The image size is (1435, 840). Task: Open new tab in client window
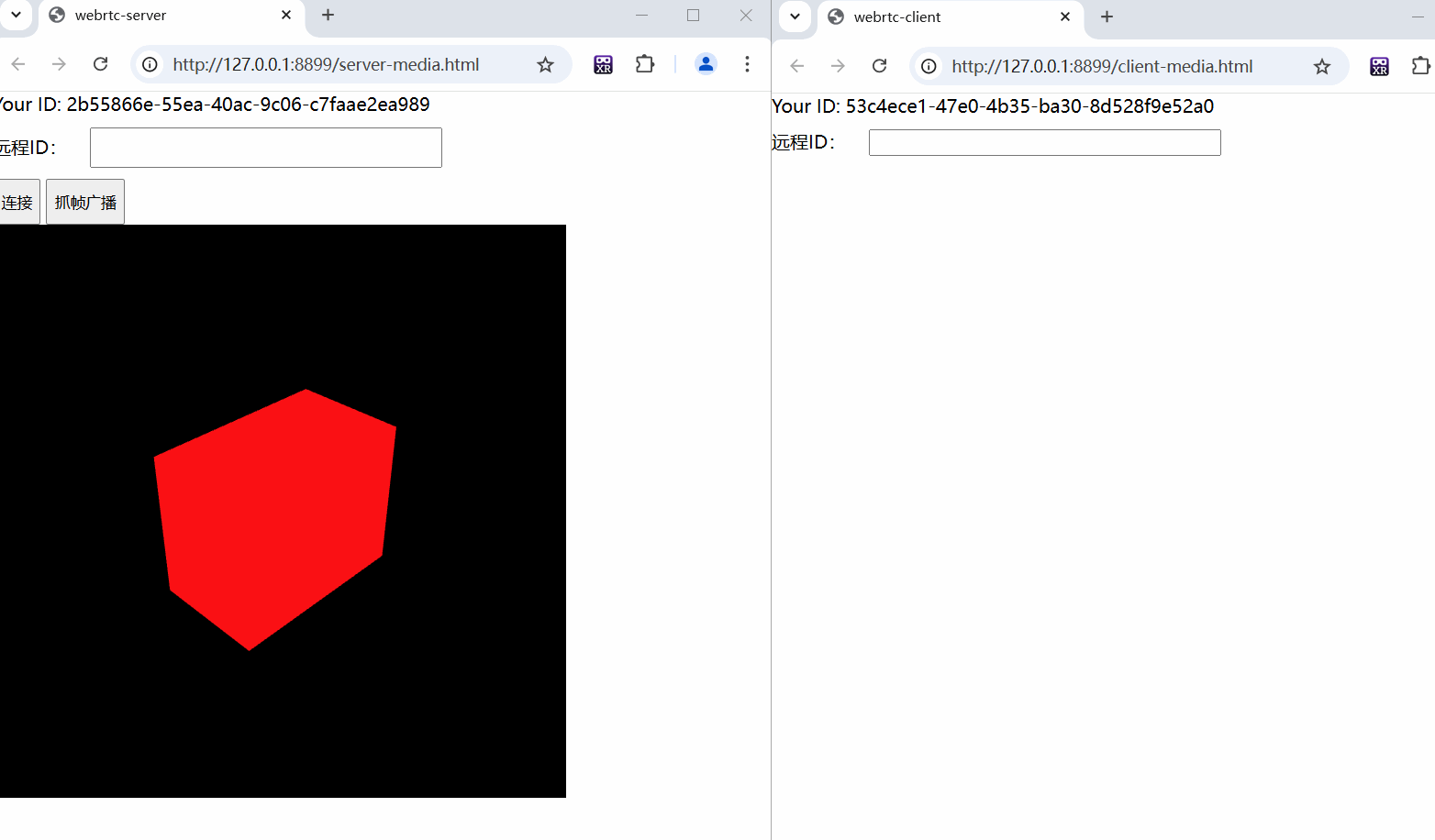click(1107, 17)
